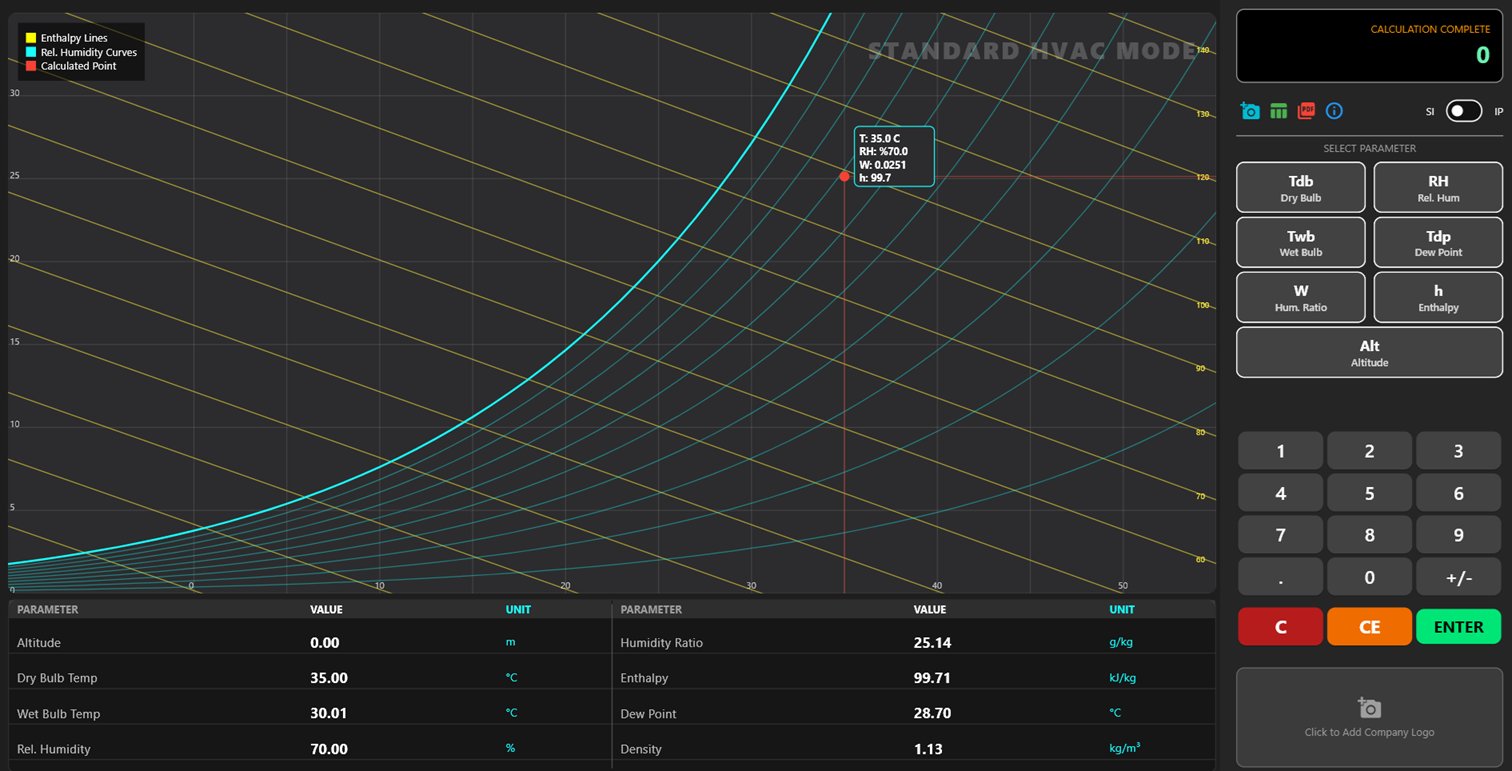Click the red calculated point on chart
Viewport: 1512px width, 771px height.
point(844,176)
